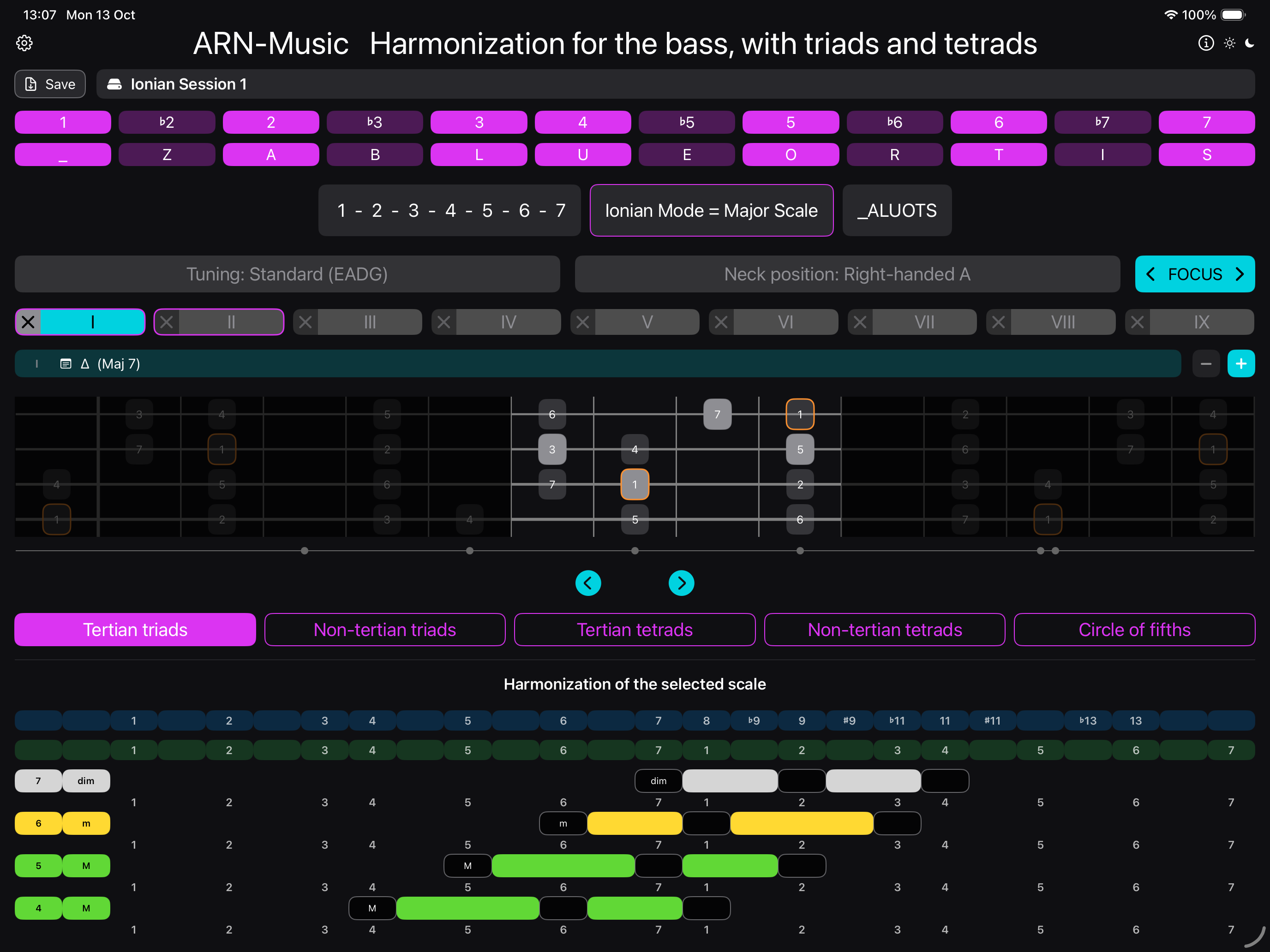Image resolution: width=1270 pixels, height=952 pixels.
Task: Open the Tuning: Standard (EADG) selector
Action: pyautogui.click(x=287, y=274)
